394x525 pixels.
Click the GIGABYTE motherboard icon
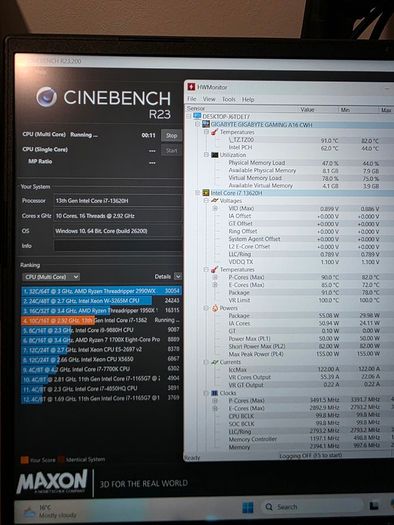(x=206, y=124)
